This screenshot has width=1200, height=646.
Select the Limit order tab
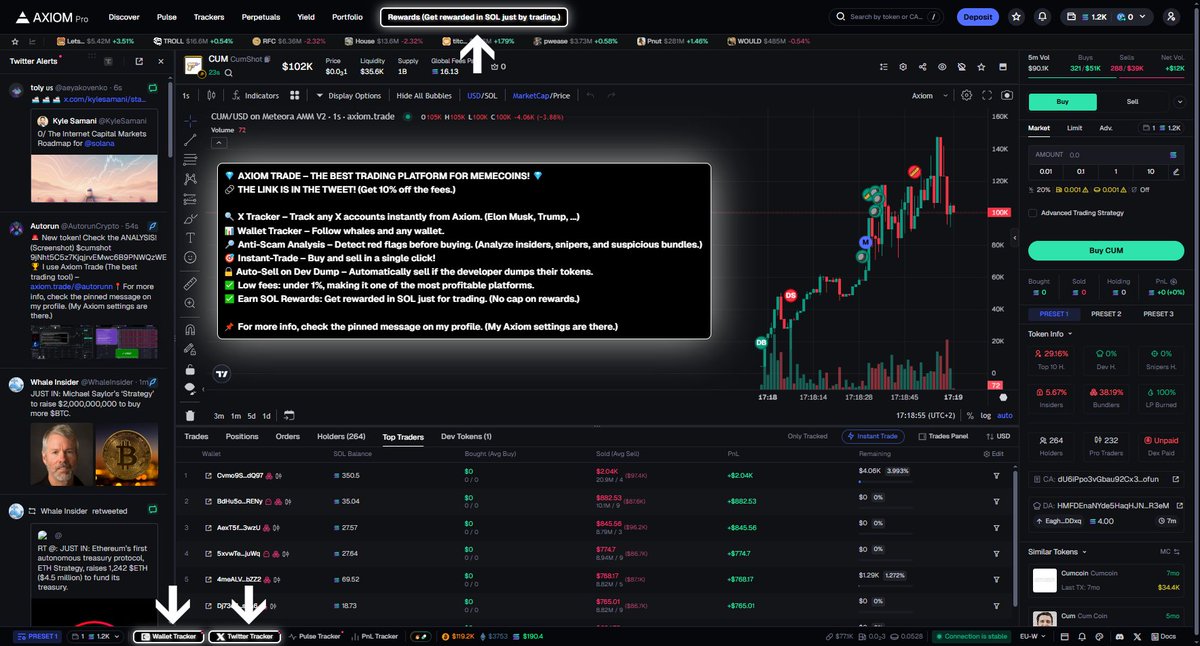coord(1074,128)
